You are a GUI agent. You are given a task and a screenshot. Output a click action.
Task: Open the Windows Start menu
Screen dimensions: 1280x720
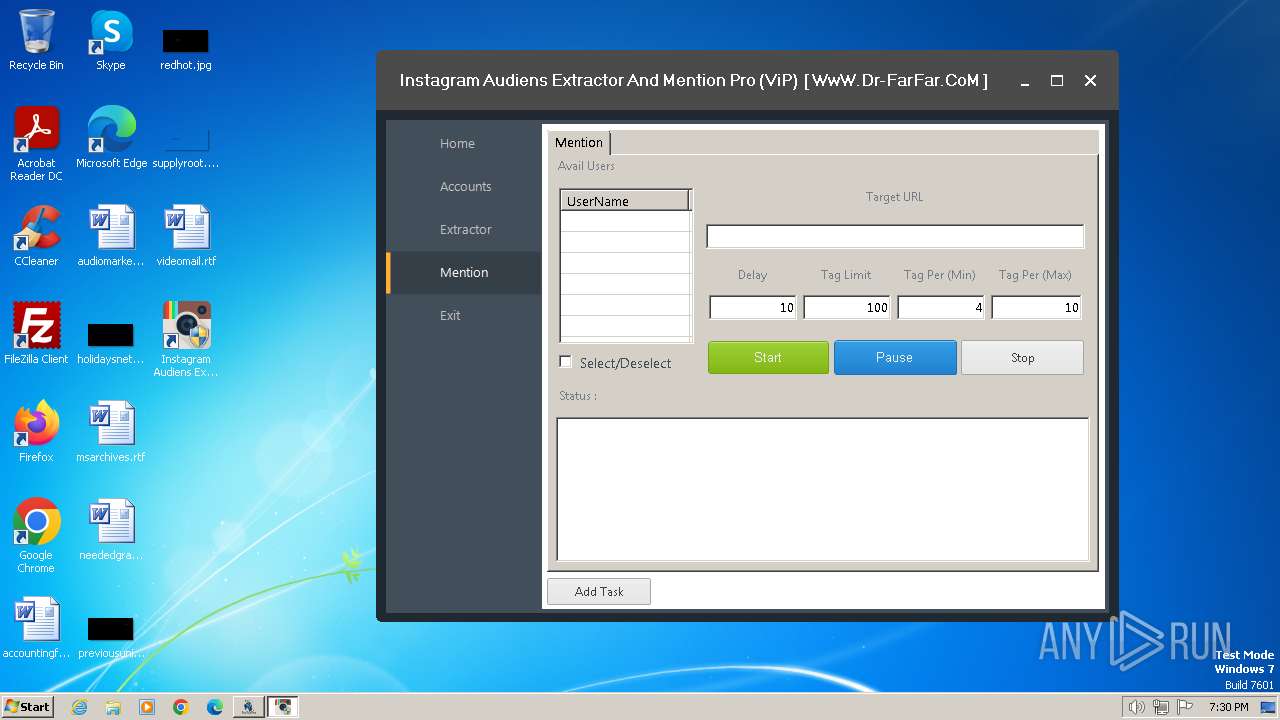pos(28,707)
